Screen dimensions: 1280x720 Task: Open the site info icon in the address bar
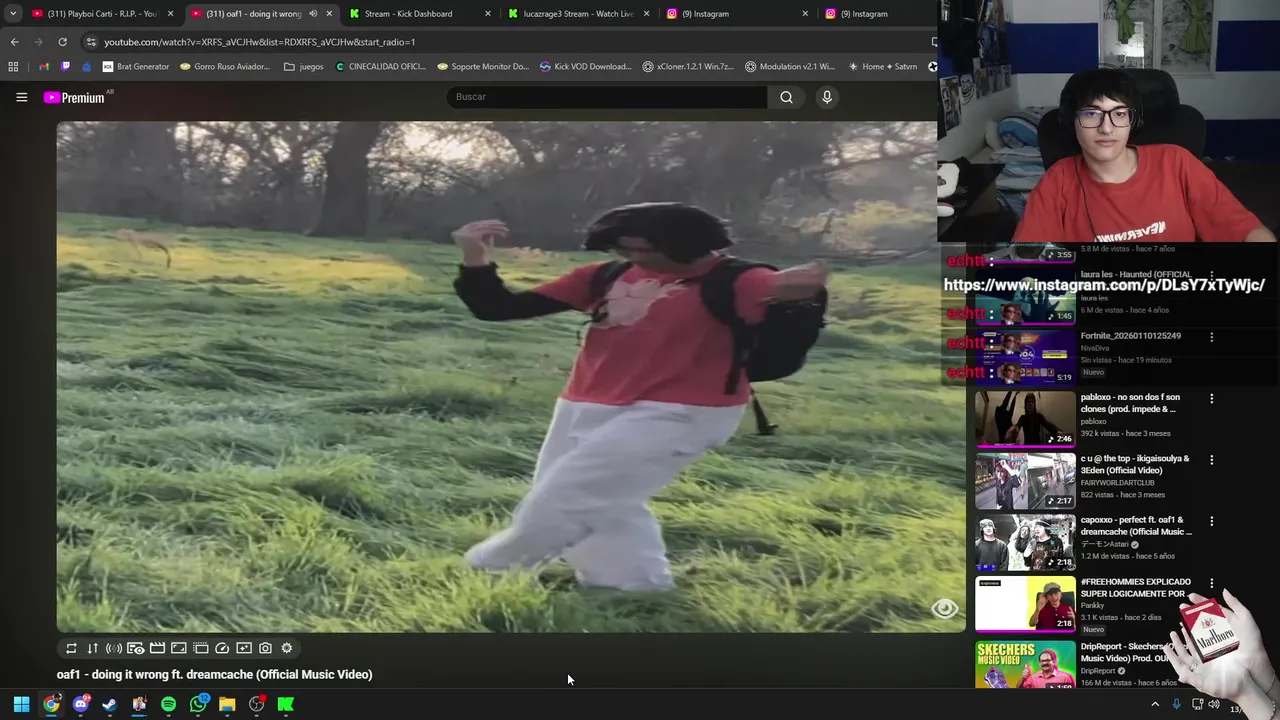pyautogui.click(x=91, y=42)
